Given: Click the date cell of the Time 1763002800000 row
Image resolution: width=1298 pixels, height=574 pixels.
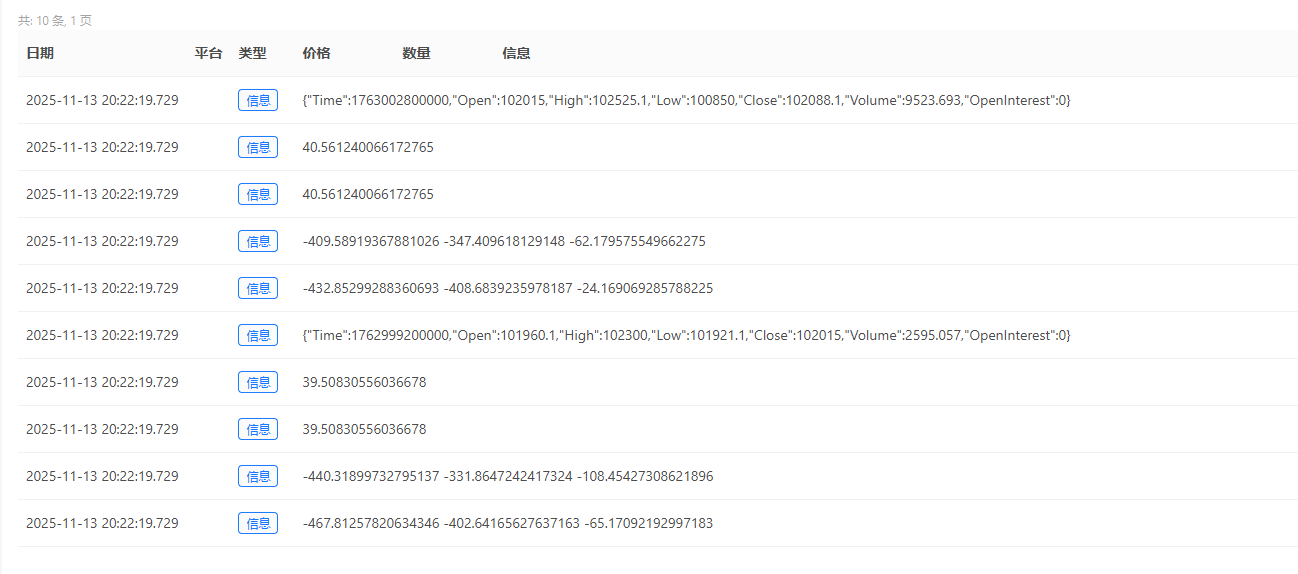Looking at the screenshot, I should (102, 100).
